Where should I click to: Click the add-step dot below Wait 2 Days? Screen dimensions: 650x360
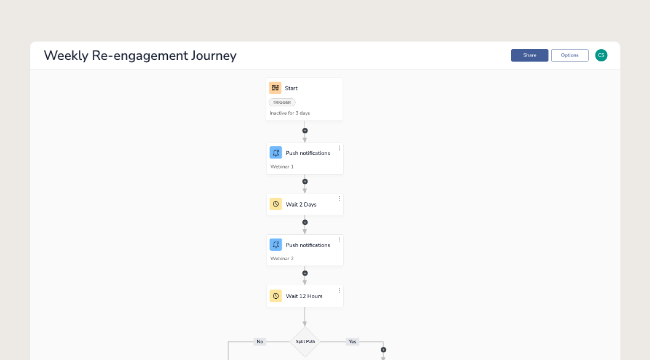[305, 222]
